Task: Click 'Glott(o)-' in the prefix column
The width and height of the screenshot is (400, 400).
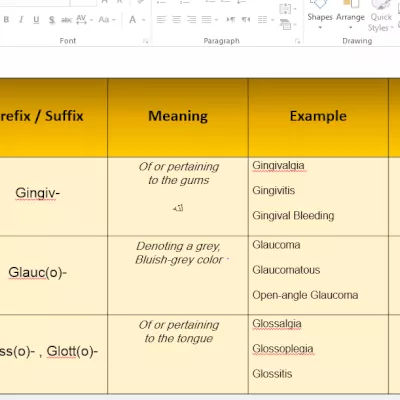Action: pos(72,351)
